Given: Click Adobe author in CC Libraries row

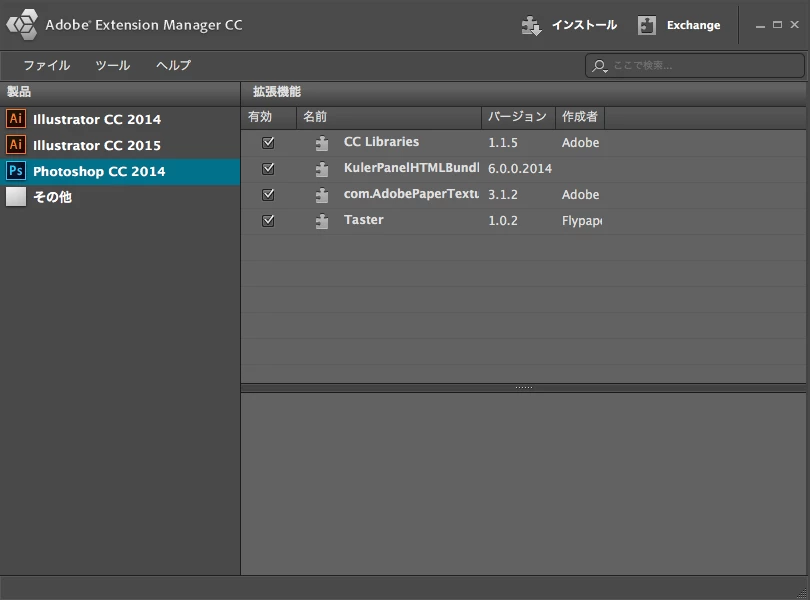Looking at the screenshot, I should click(581, 143).
